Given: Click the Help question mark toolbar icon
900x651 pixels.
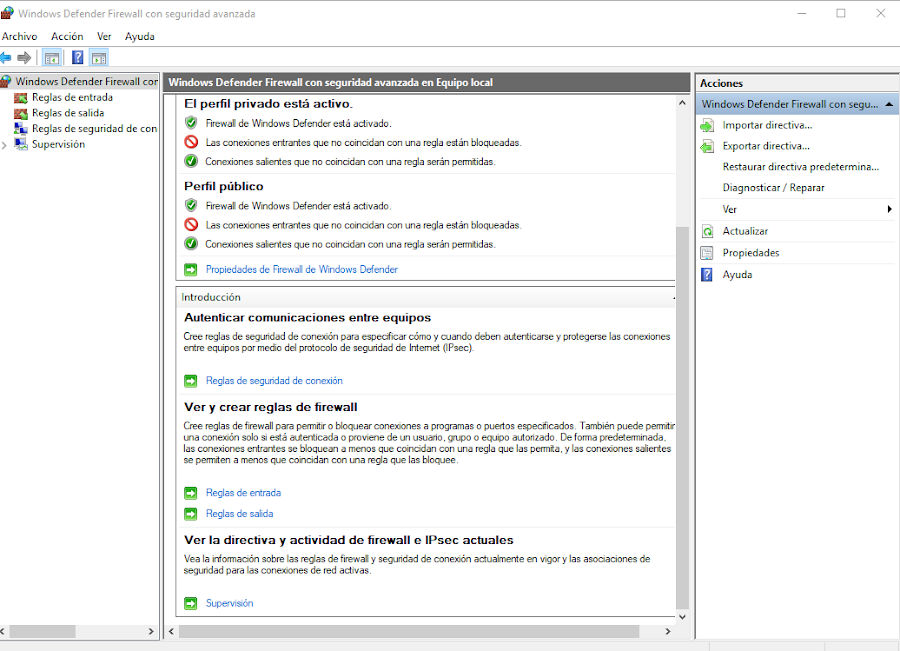Looking at the screenshot, I should click(77, 57).
